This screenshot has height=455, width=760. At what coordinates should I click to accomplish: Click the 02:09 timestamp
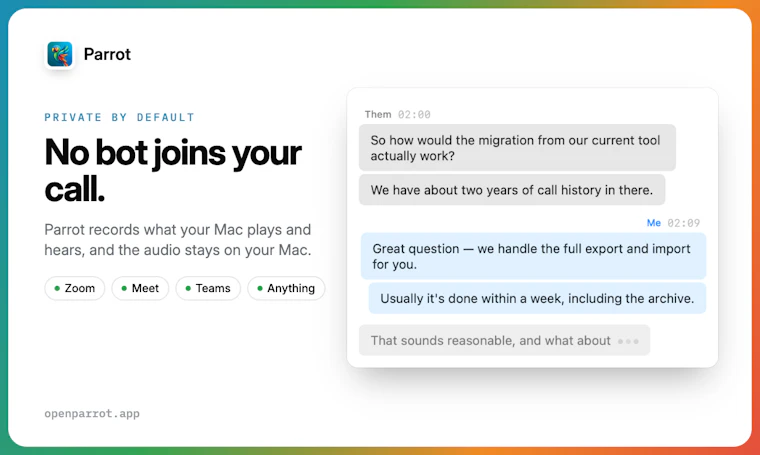pyautogui.click(x=683, y=223)
